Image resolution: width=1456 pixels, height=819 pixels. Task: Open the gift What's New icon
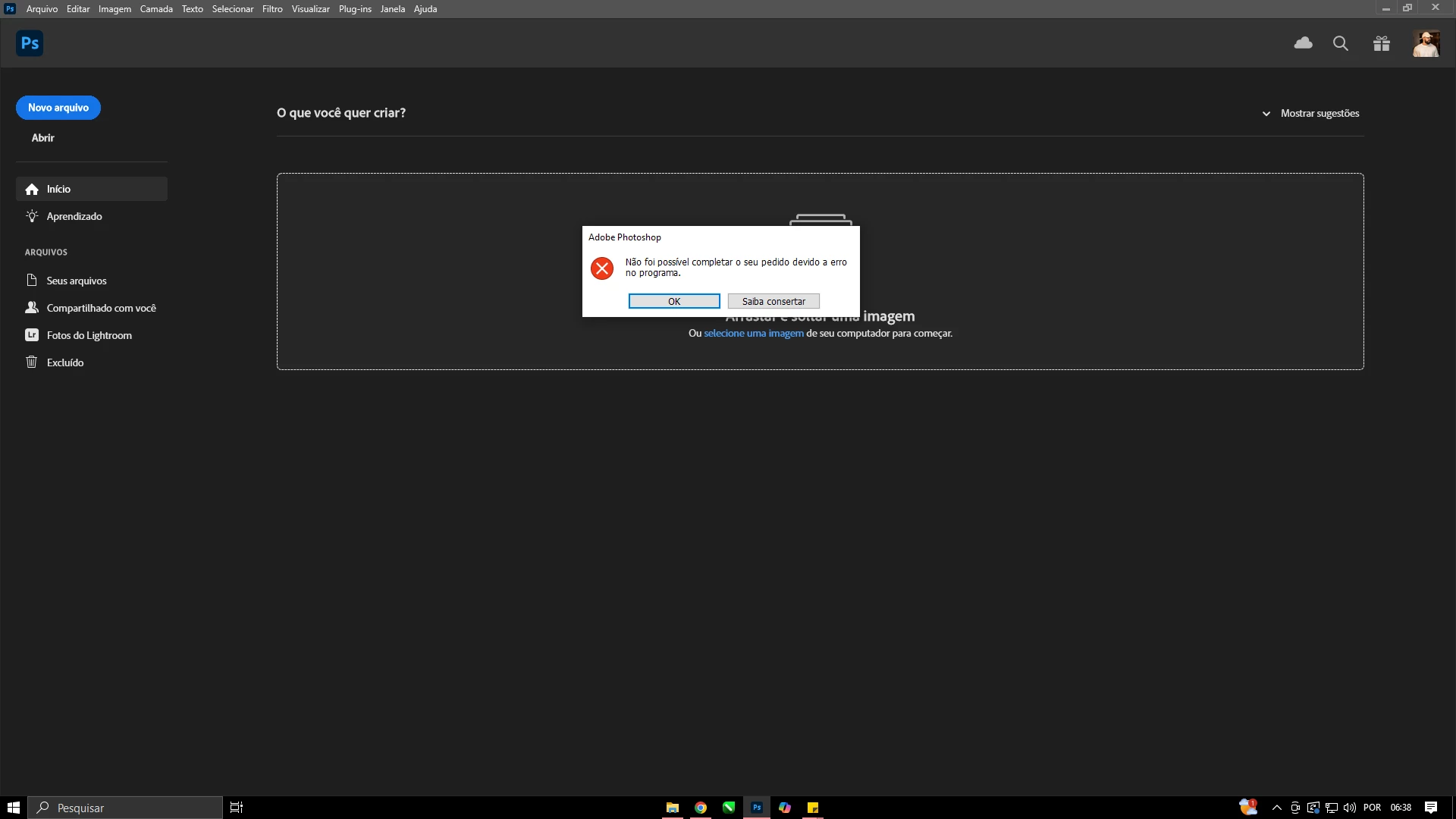coord(1381,43)
